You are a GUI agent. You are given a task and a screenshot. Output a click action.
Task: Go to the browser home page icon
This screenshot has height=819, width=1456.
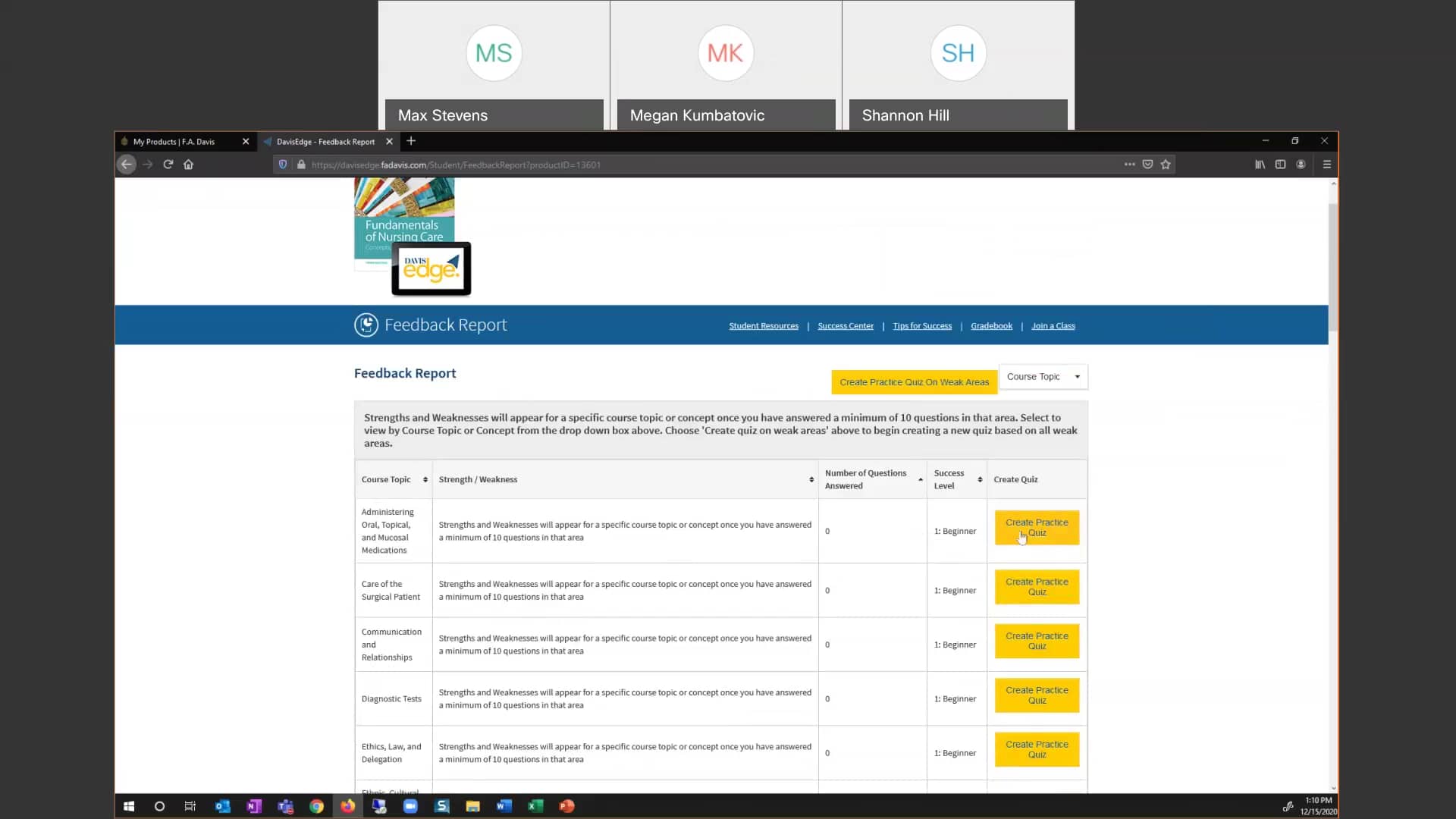(x=189, y=165)
